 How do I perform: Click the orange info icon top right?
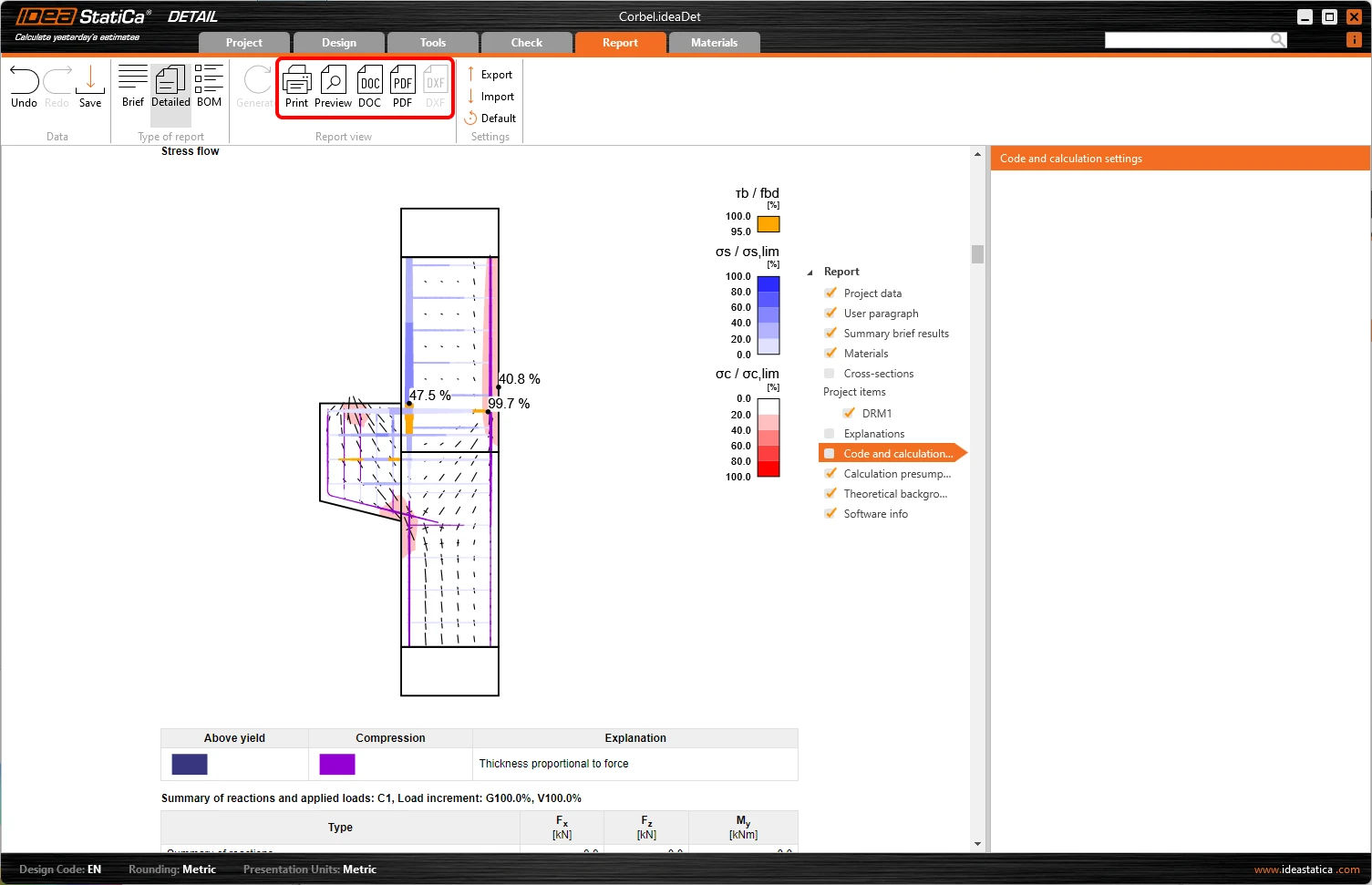point(1354,40)
